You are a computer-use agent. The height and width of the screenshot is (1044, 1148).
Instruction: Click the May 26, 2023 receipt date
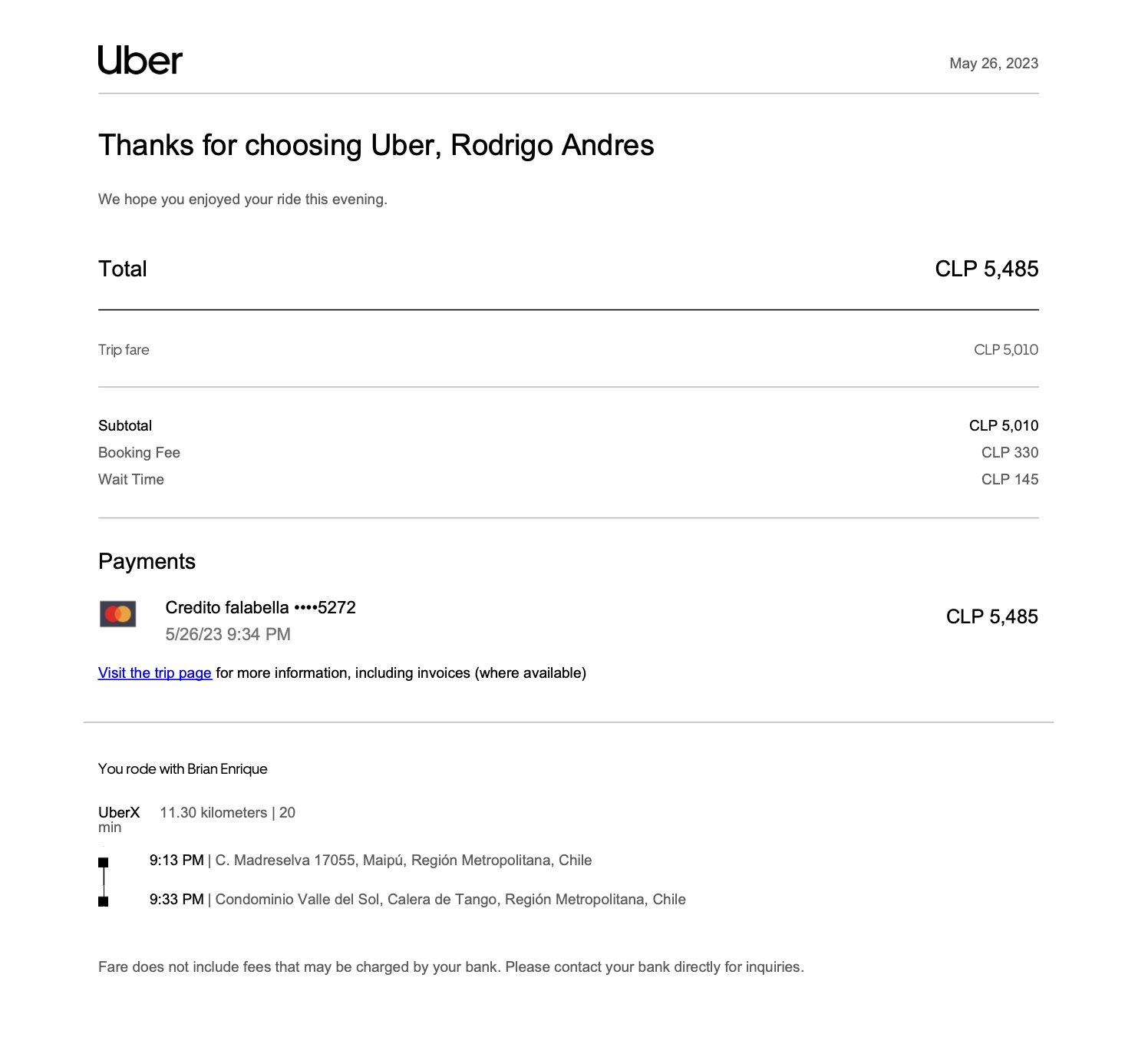[993, 64]
